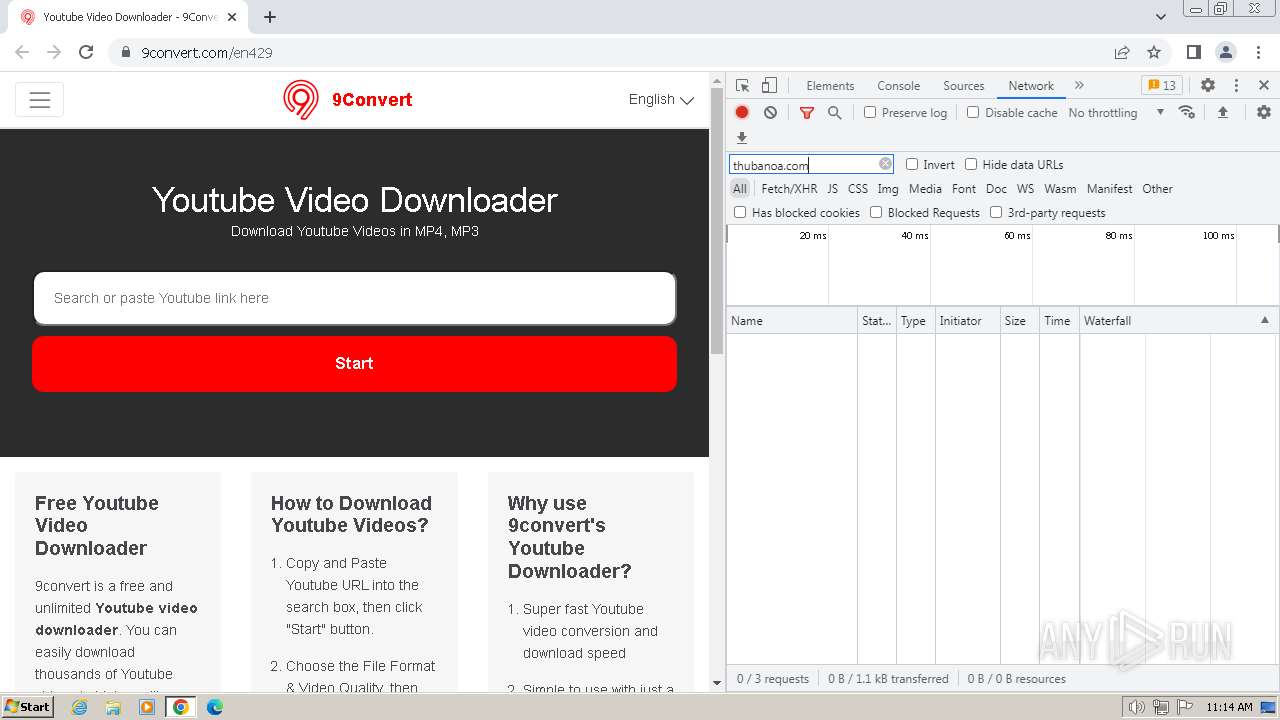Check Hide data URLs
The width and height of the screenshot is (1280, 720).
971,164
